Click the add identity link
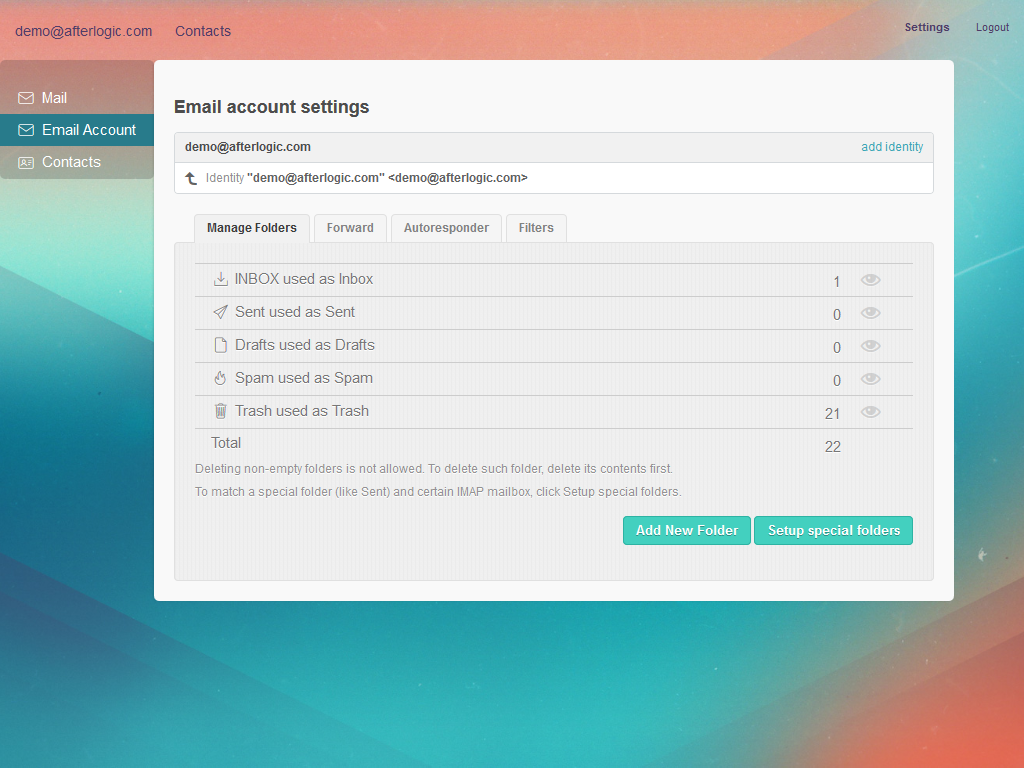 coord(891,146)
